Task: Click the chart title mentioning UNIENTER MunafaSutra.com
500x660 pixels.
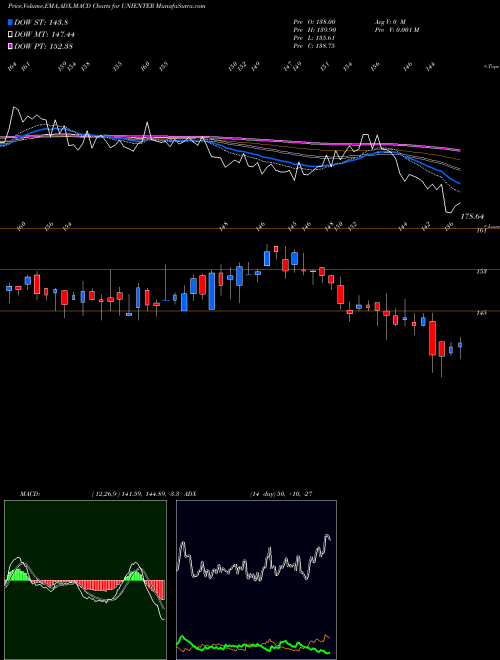Action: (x=107, y=6)
